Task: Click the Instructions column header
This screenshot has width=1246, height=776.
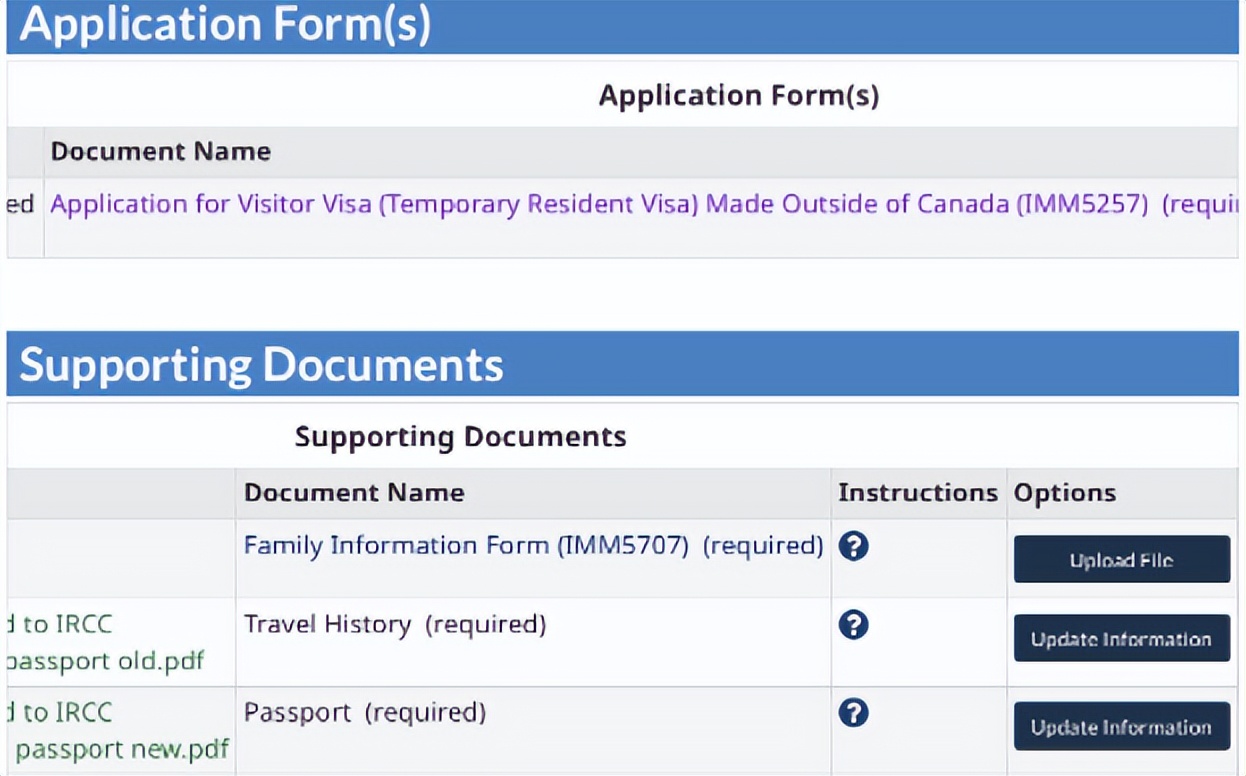Action: tap(917, 493)
